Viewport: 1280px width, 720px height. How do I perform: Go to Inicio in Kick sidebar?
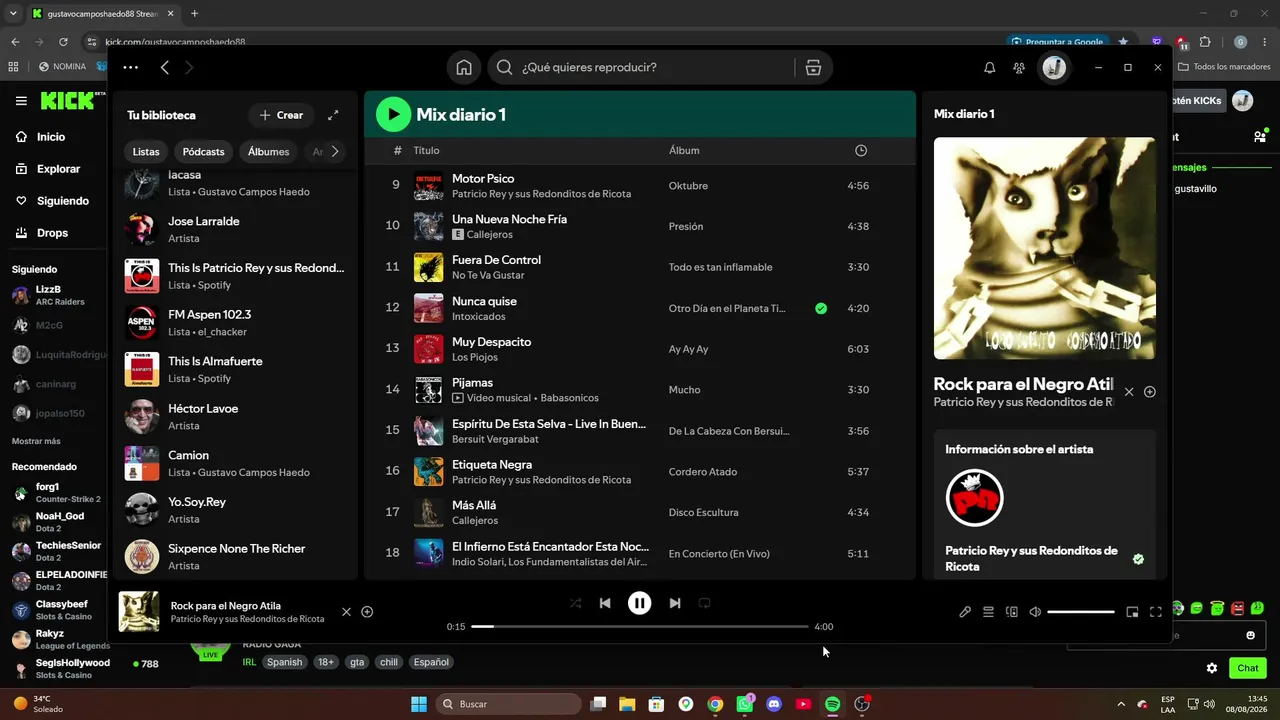[51, 137]
